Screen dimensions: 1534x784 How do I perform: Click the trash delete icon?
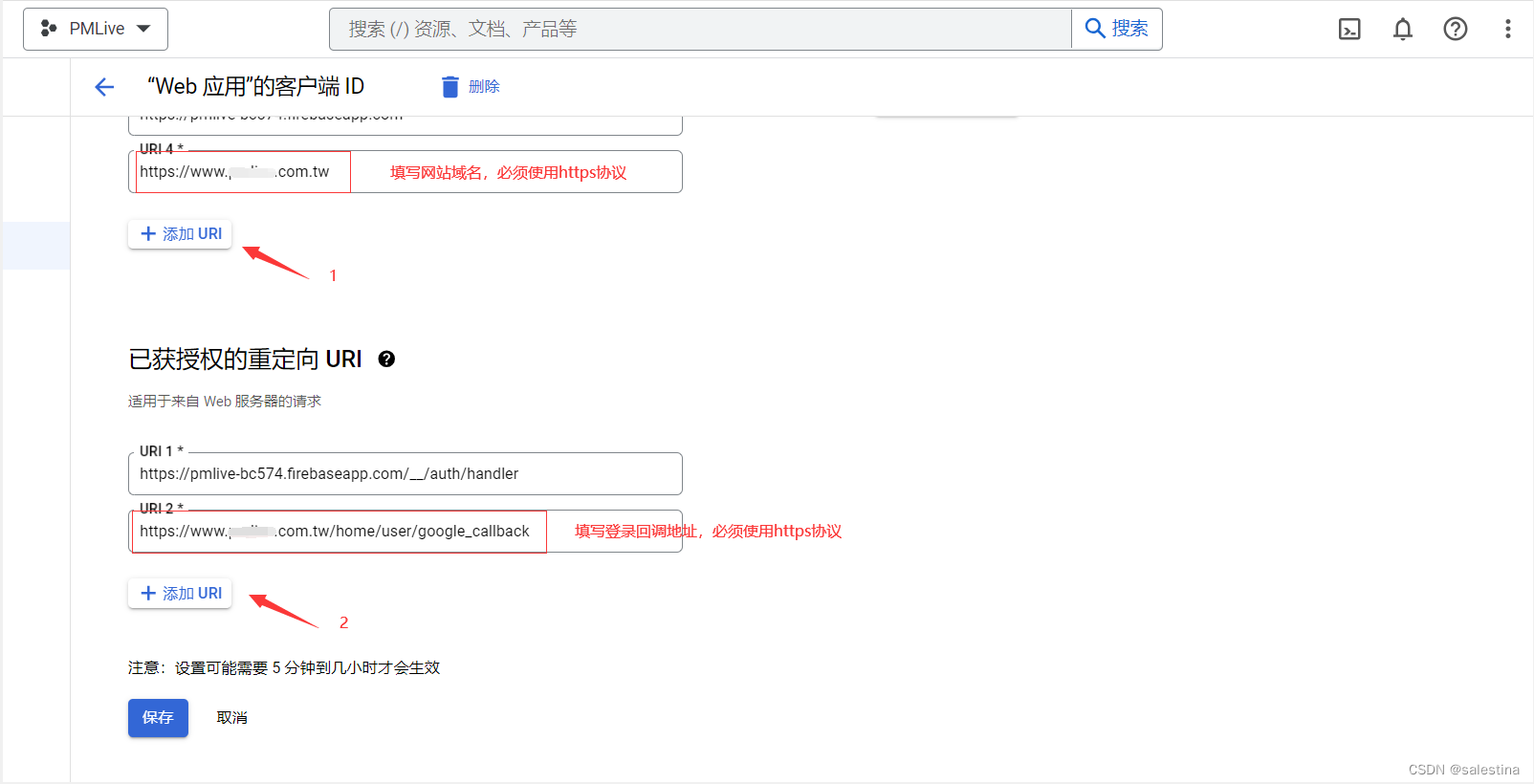pyautogui.click(x=450, y=87)
